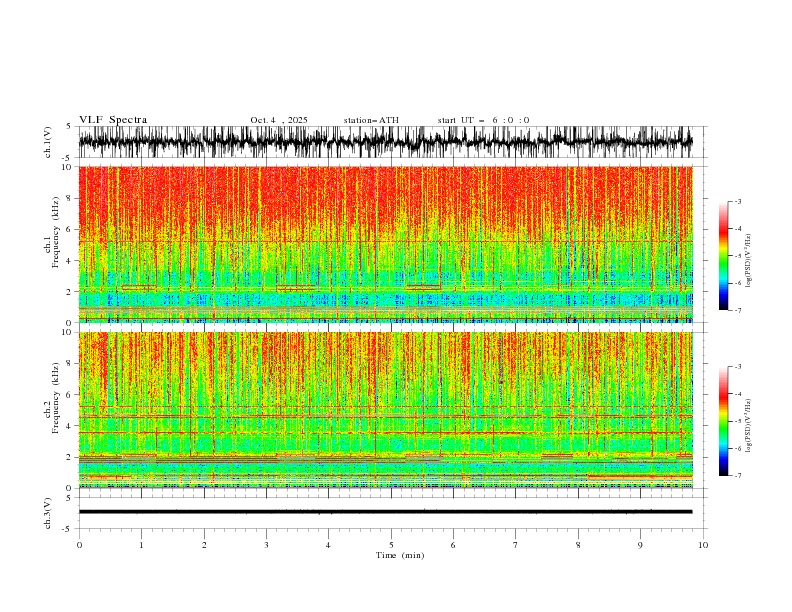The image size is (792, 612).
Task: Click the "ch.3(V)" axis label
Action: coord(48,513)
